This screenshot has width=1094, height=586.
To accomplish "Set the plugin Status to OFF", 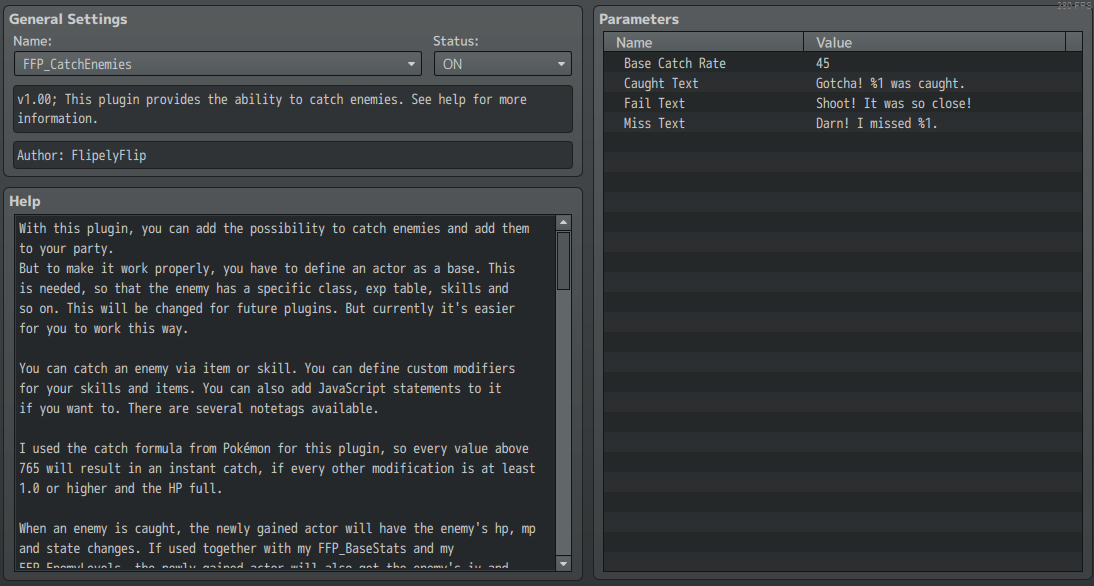I will (560, 63).
